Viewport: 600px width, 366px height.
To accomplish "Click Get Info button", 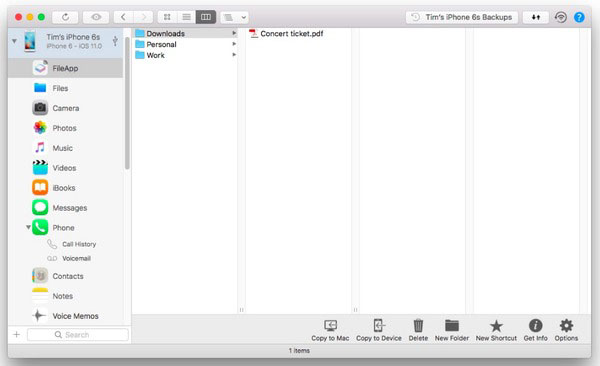I will (x=536, y=330).
